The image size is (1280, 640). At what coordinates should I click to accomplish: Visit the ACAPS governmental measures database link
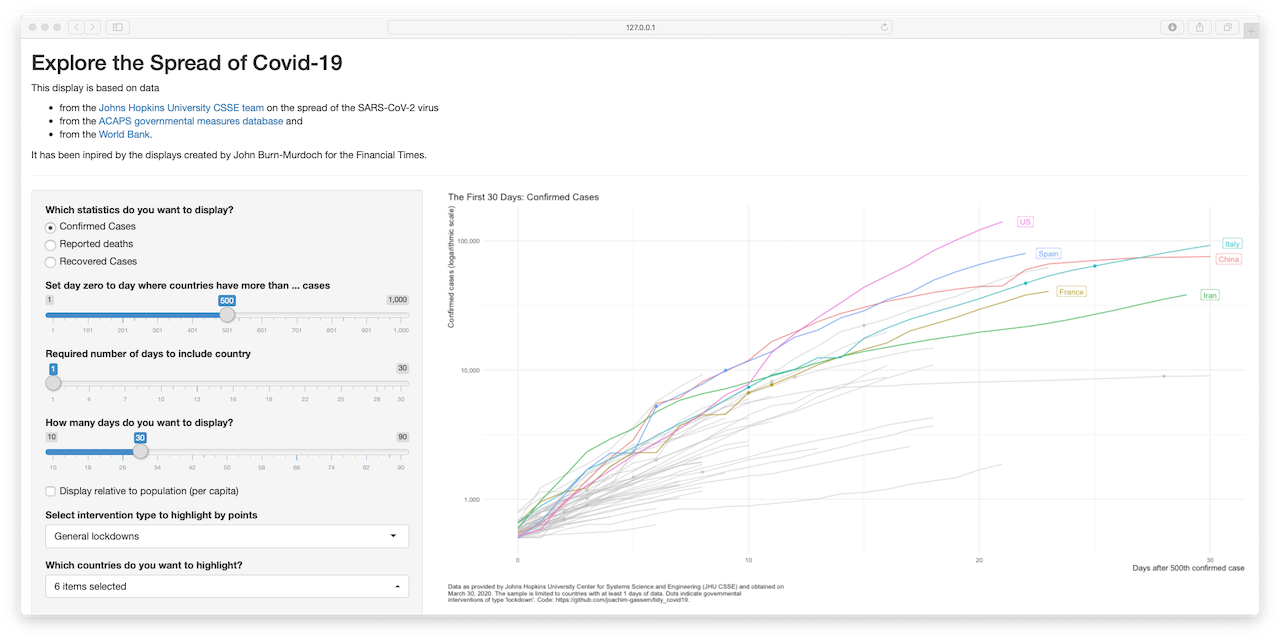[x=190, y=120]
